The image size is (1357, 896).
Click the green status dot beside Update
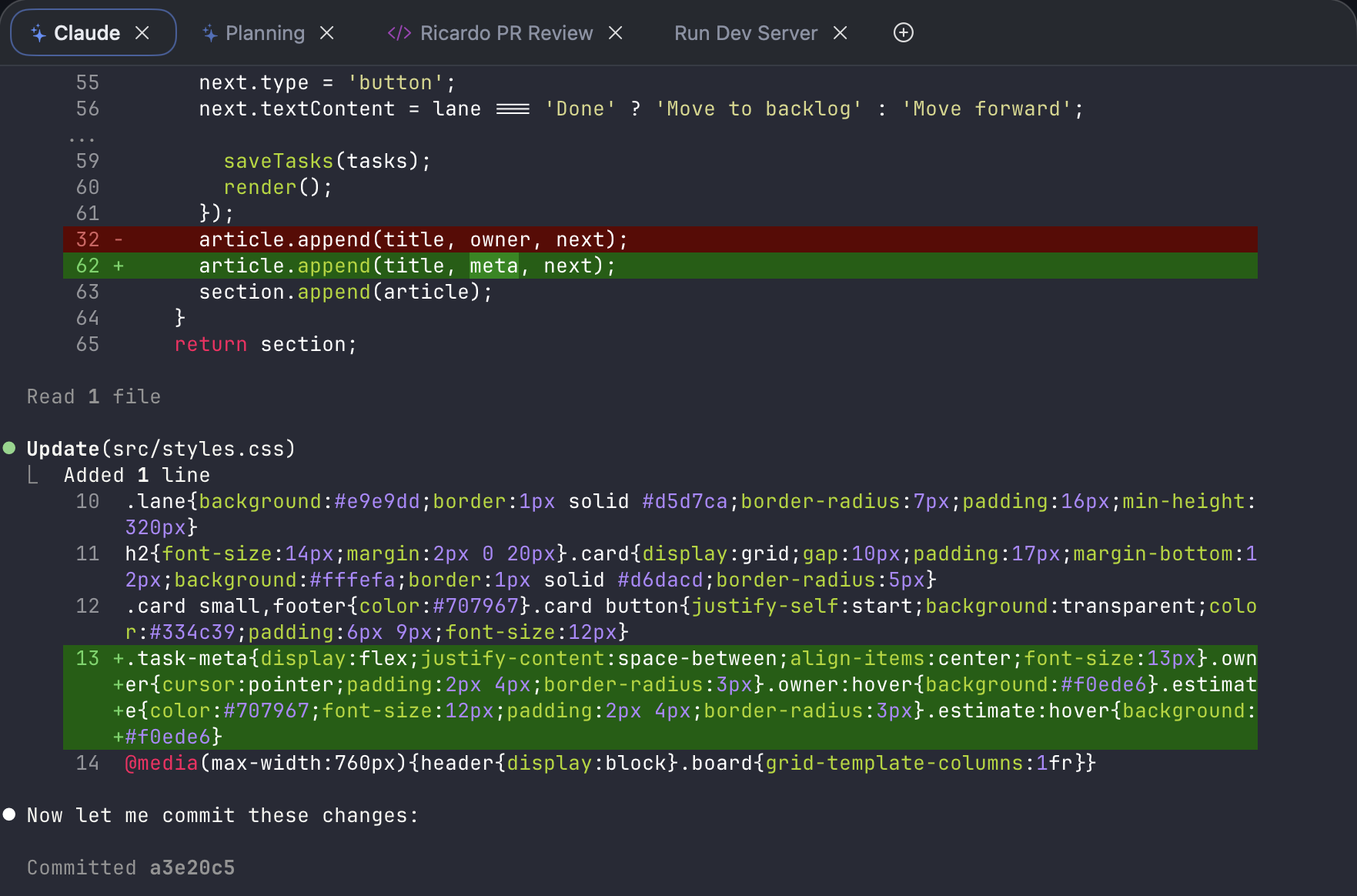tap(9, 448)
